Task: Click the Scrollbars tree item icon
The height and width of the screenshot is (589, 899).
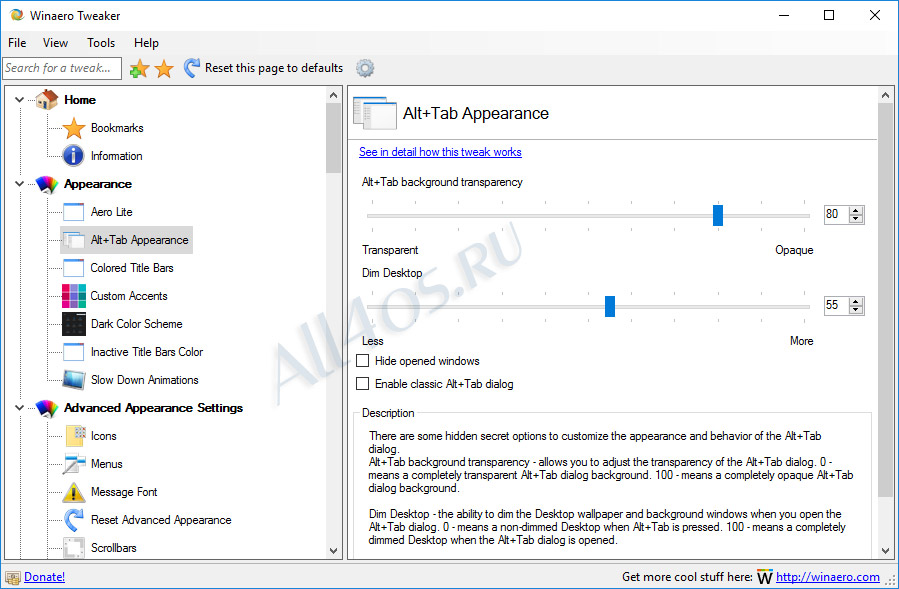Action: tap(74, 548)
